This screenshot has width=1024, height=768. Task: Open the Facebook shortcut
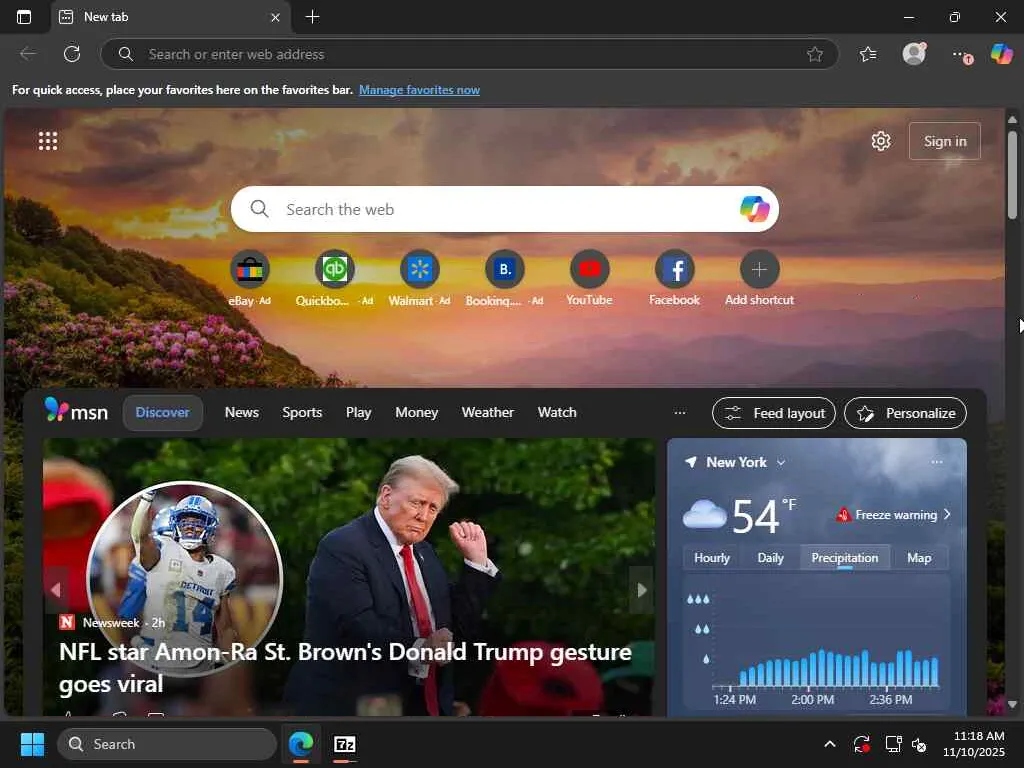tap(675, 269)
